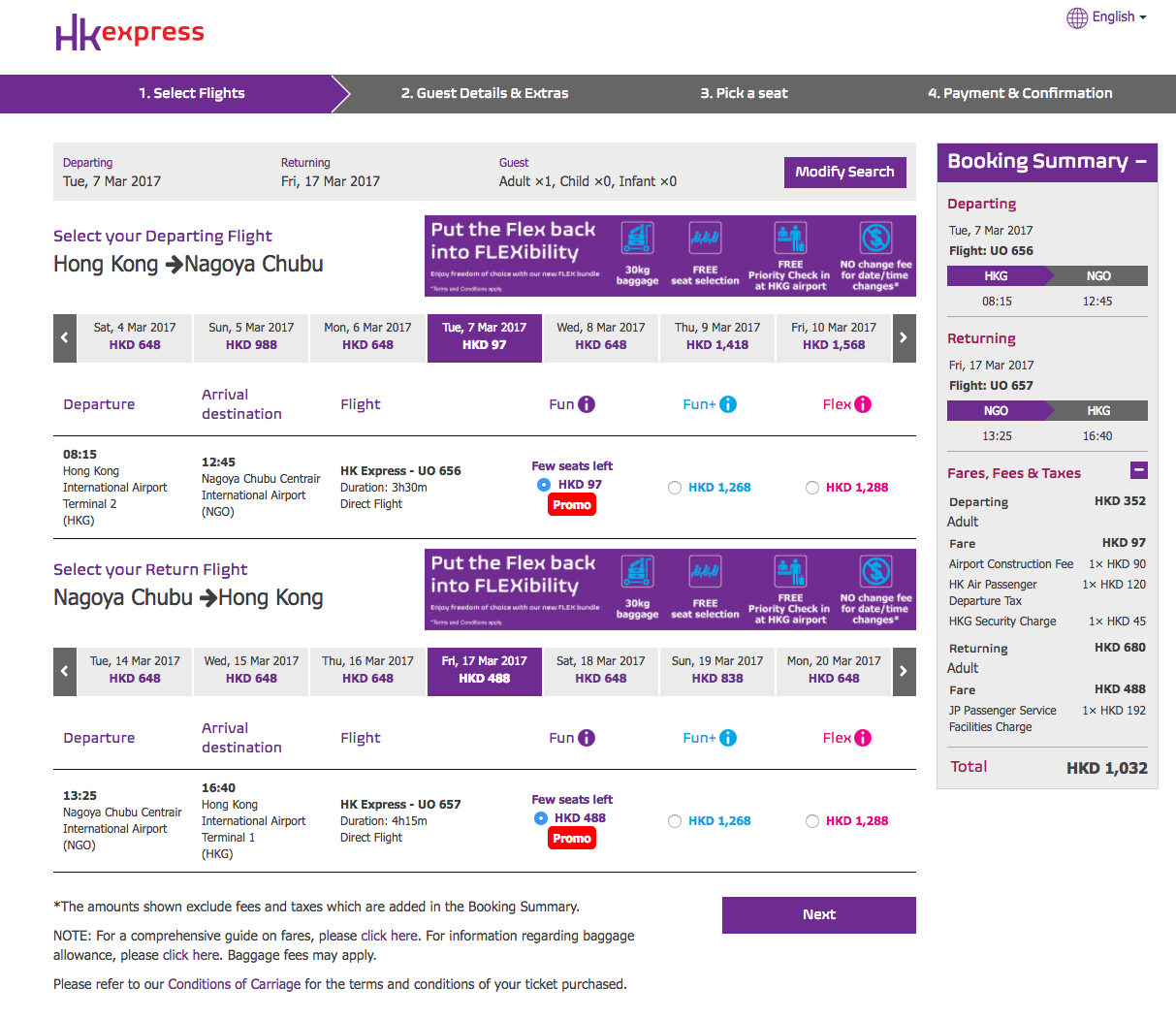This screenshot has height=1020, width=1176.
Task: Click the Promo badge on return flight
Action: pyautogui.click(x=572, y=839)
